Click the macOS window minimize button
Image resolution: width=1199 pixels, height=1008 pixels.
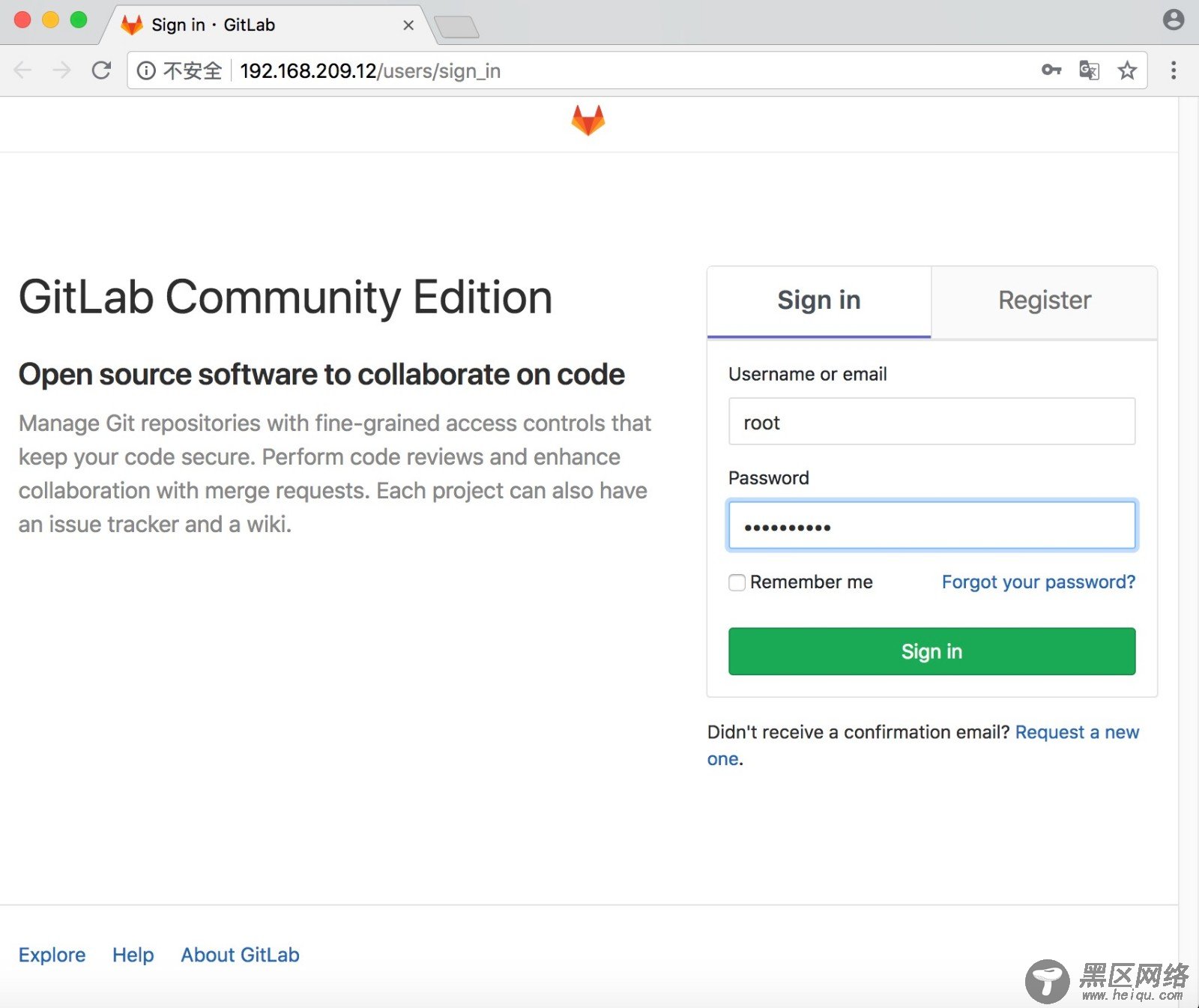(x=51, y=20)
